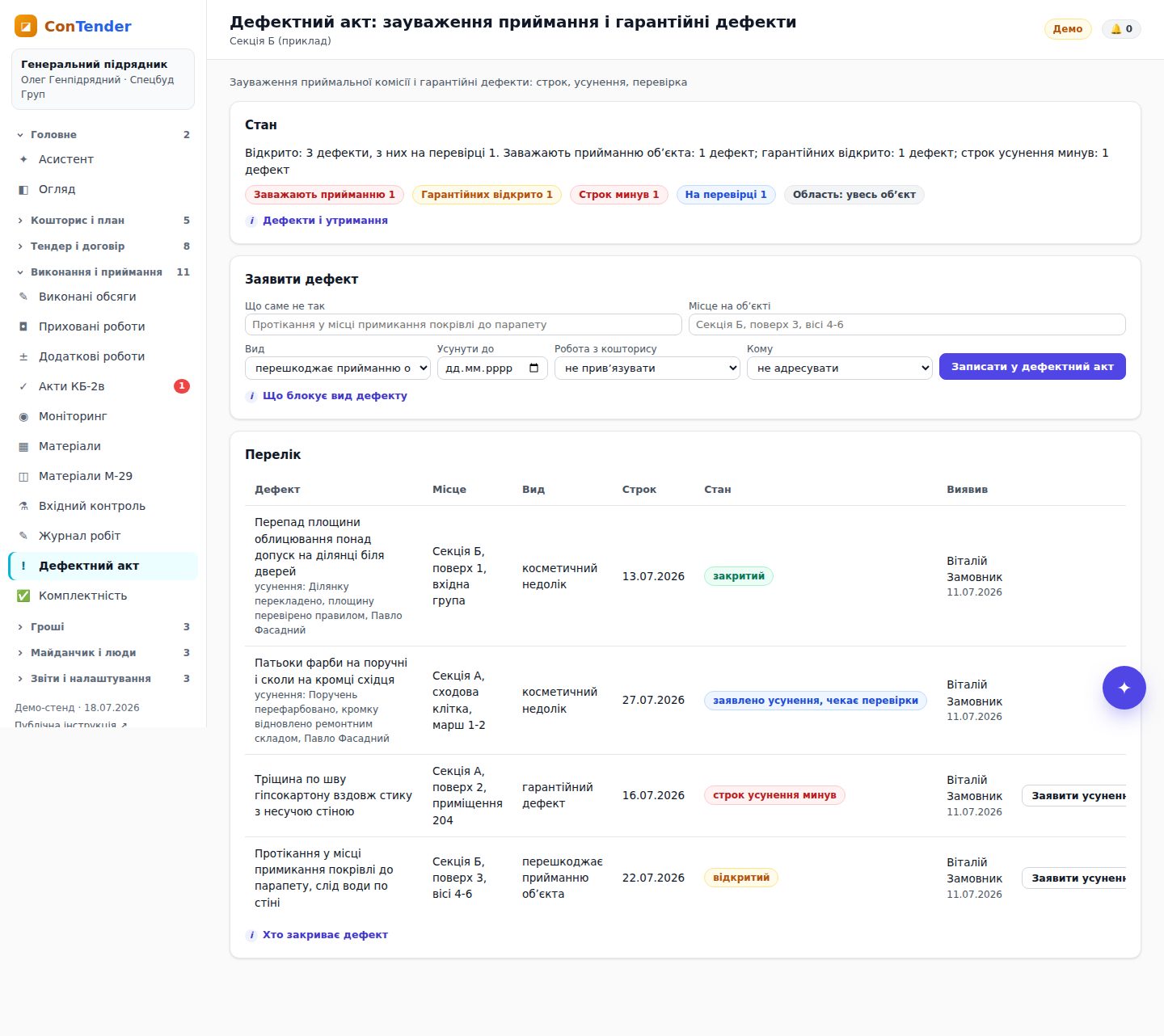Click the Зaважають прийманню 1 badge
Image resolution: width=1164 pixels, height=1036 pixels.
[324, 195]
